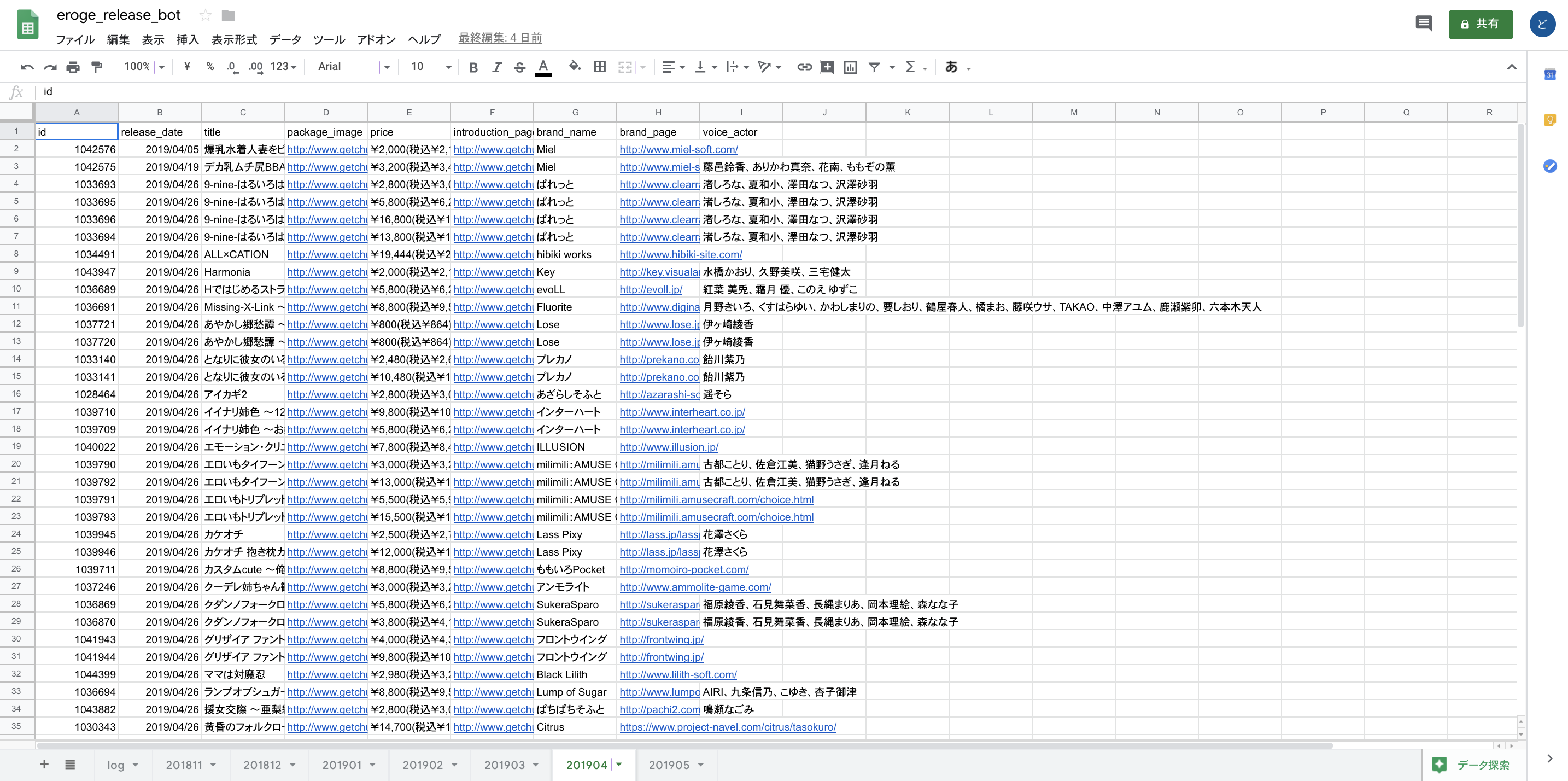Select the paint format tool

[96, 67]
